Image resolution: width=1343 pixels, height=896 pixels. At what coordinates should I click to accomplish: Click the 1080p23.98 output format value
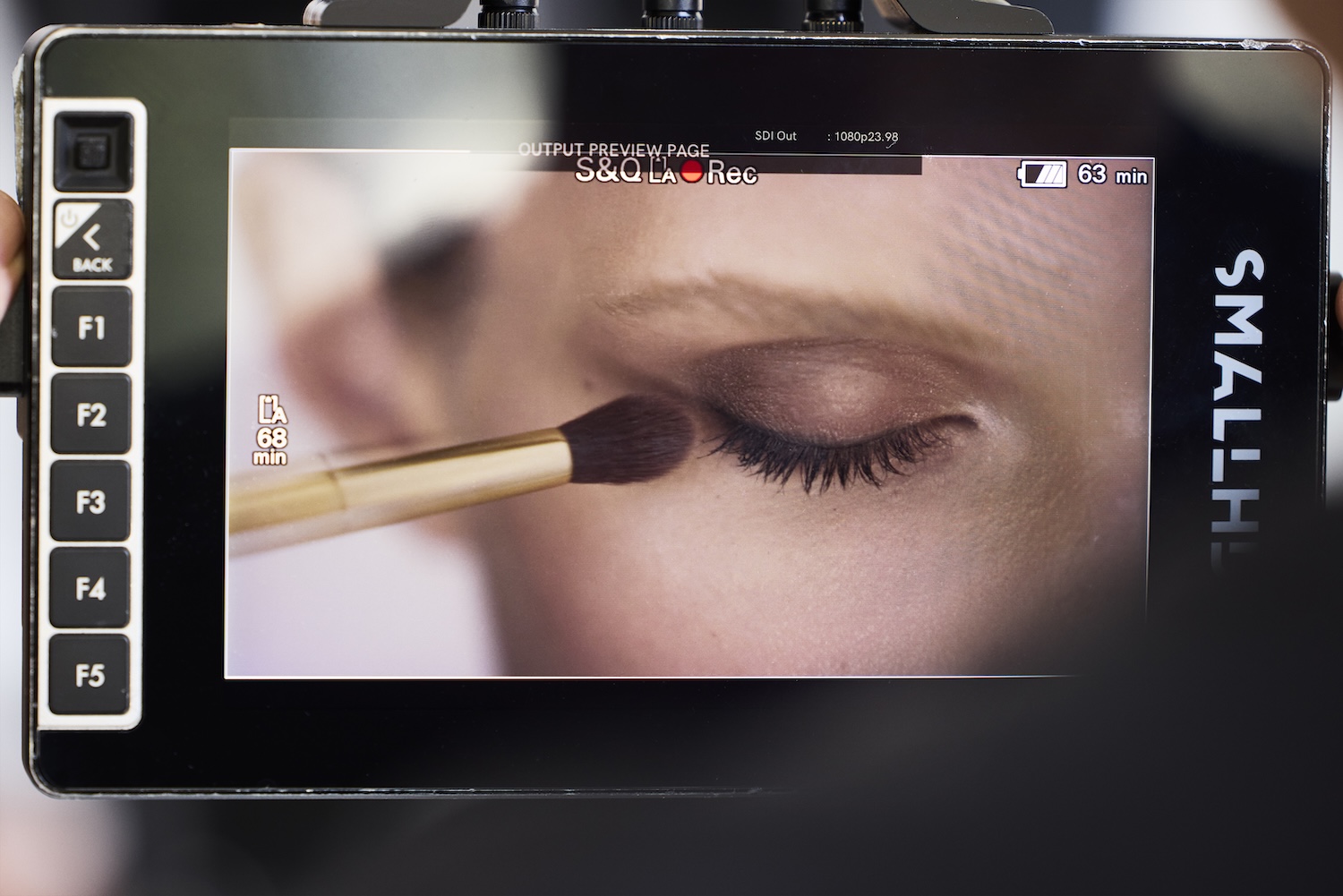[866, 137]
